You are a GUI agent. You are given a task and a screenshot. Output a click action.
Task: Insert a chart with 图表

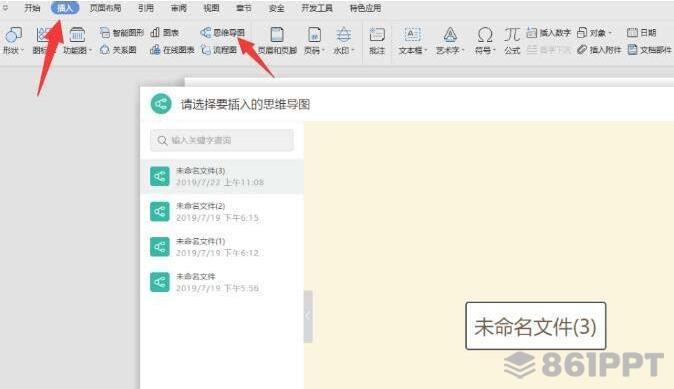165,33
